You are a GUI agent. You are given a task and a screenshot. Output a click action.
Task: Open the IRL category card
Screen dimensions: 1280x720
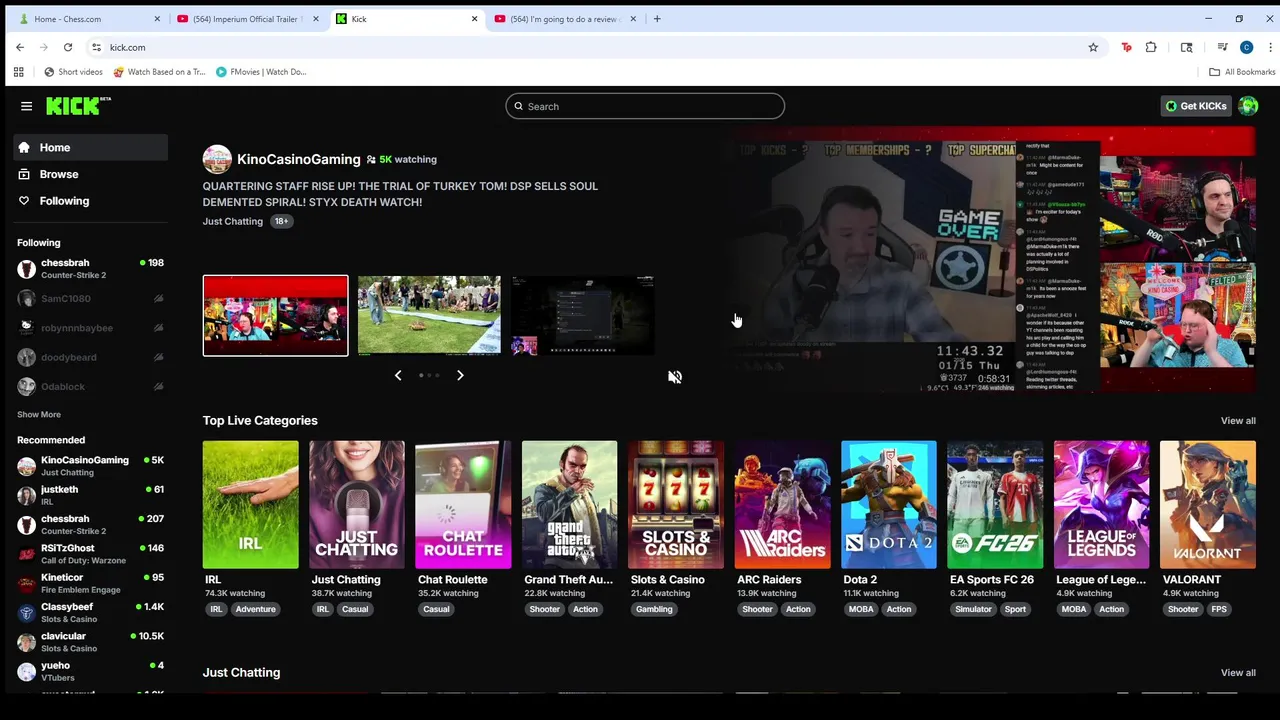tap(250, 505)
